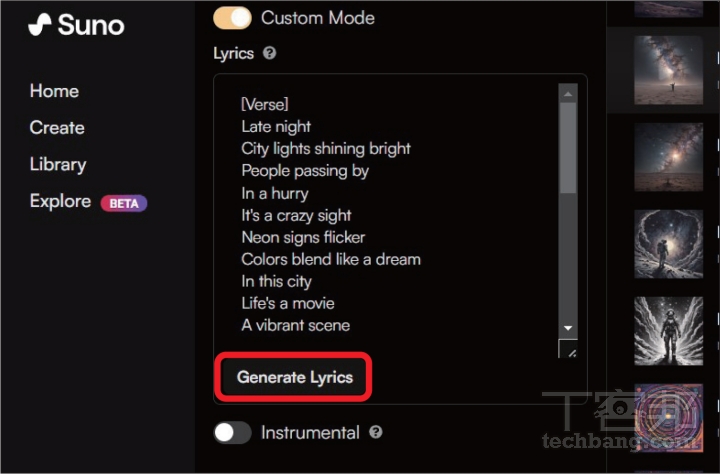720x474 pixels.
Task: Open the astronaut in cosmic cave thumbnail
Action: pos(668,244)
